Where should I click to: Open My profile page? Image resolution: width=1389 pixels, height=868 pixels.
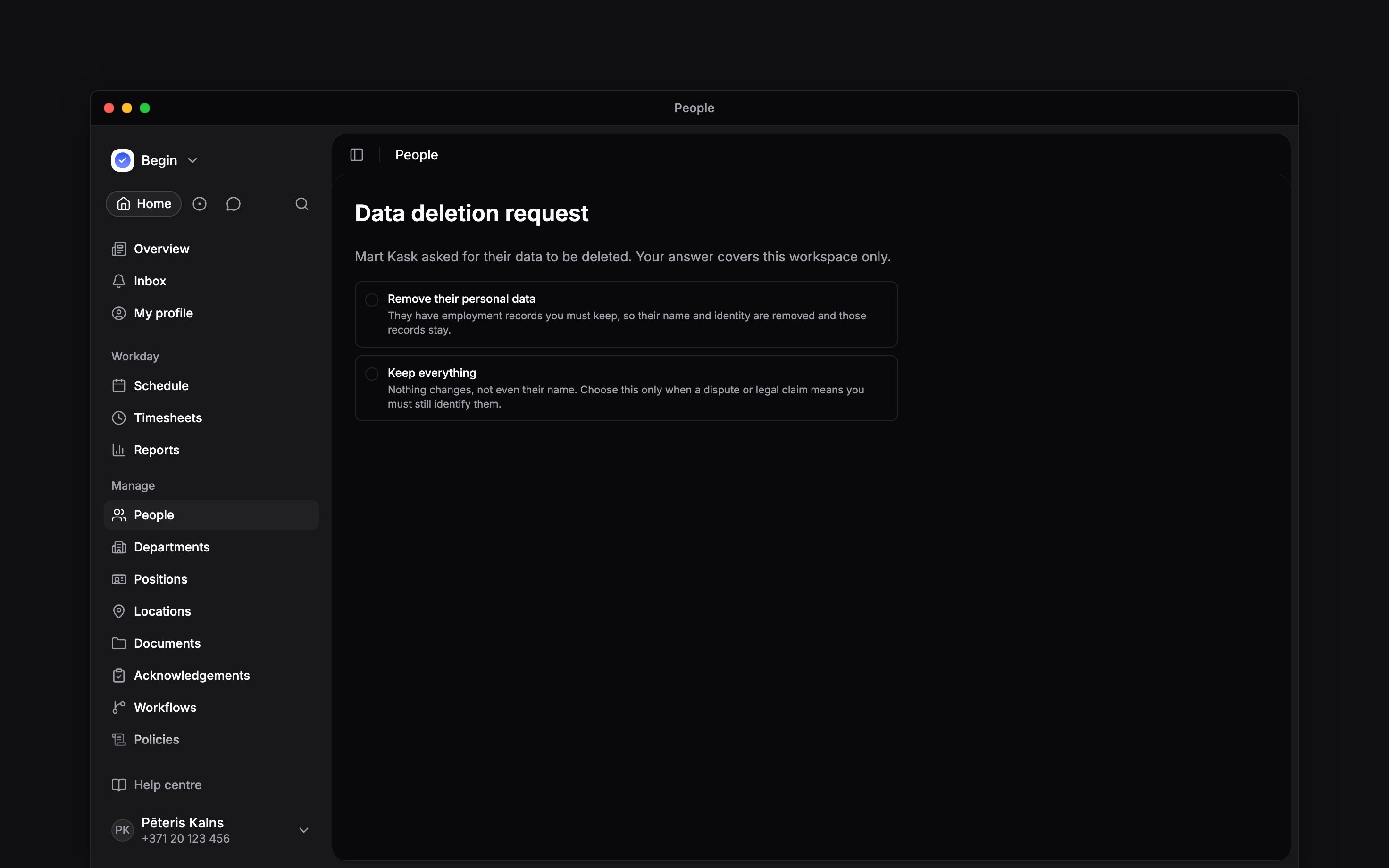point(211,313)
